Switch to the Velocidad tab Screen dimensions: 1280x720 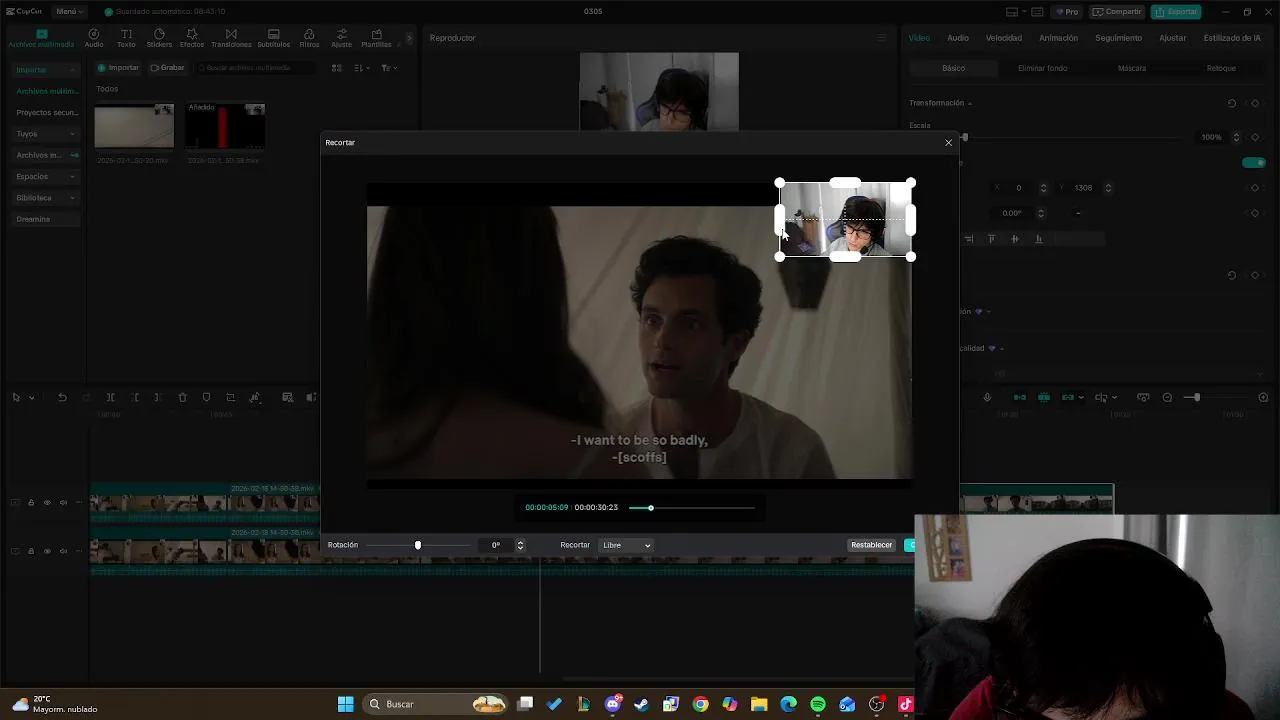click(x=1004, y=38)
